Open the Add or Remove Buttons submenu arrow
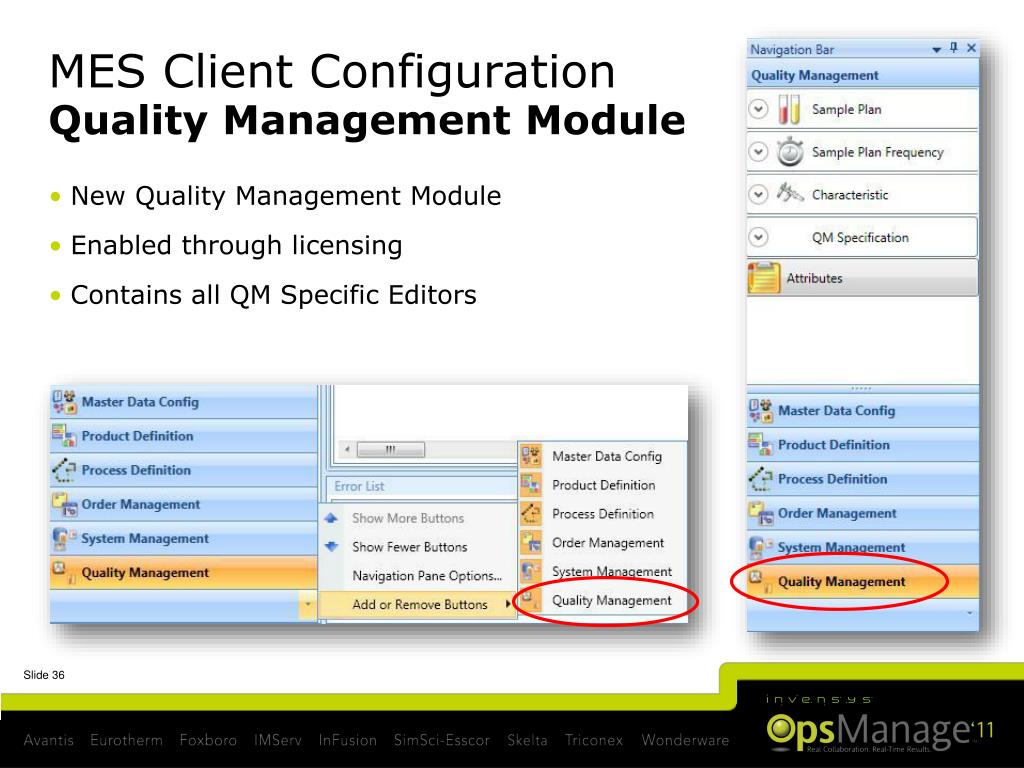The height and width of the screenshot is (768, 1024). (x=507, y=604)
